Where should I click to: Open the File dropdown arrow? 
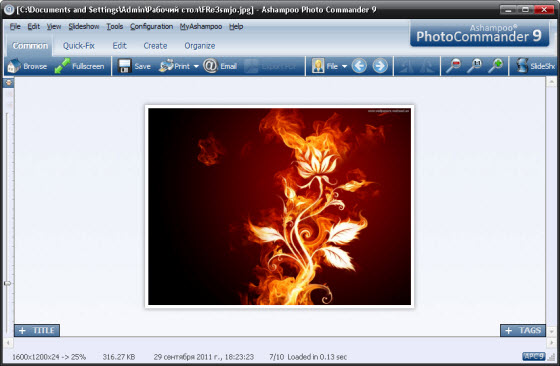point(344,66)
